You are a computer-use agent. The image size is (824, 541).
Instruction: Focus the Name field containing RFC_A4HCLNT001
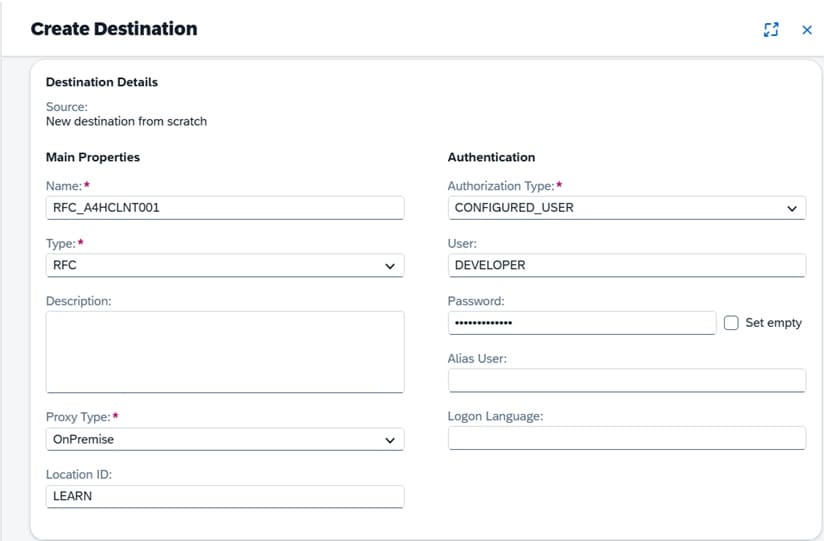pos(225,208)
